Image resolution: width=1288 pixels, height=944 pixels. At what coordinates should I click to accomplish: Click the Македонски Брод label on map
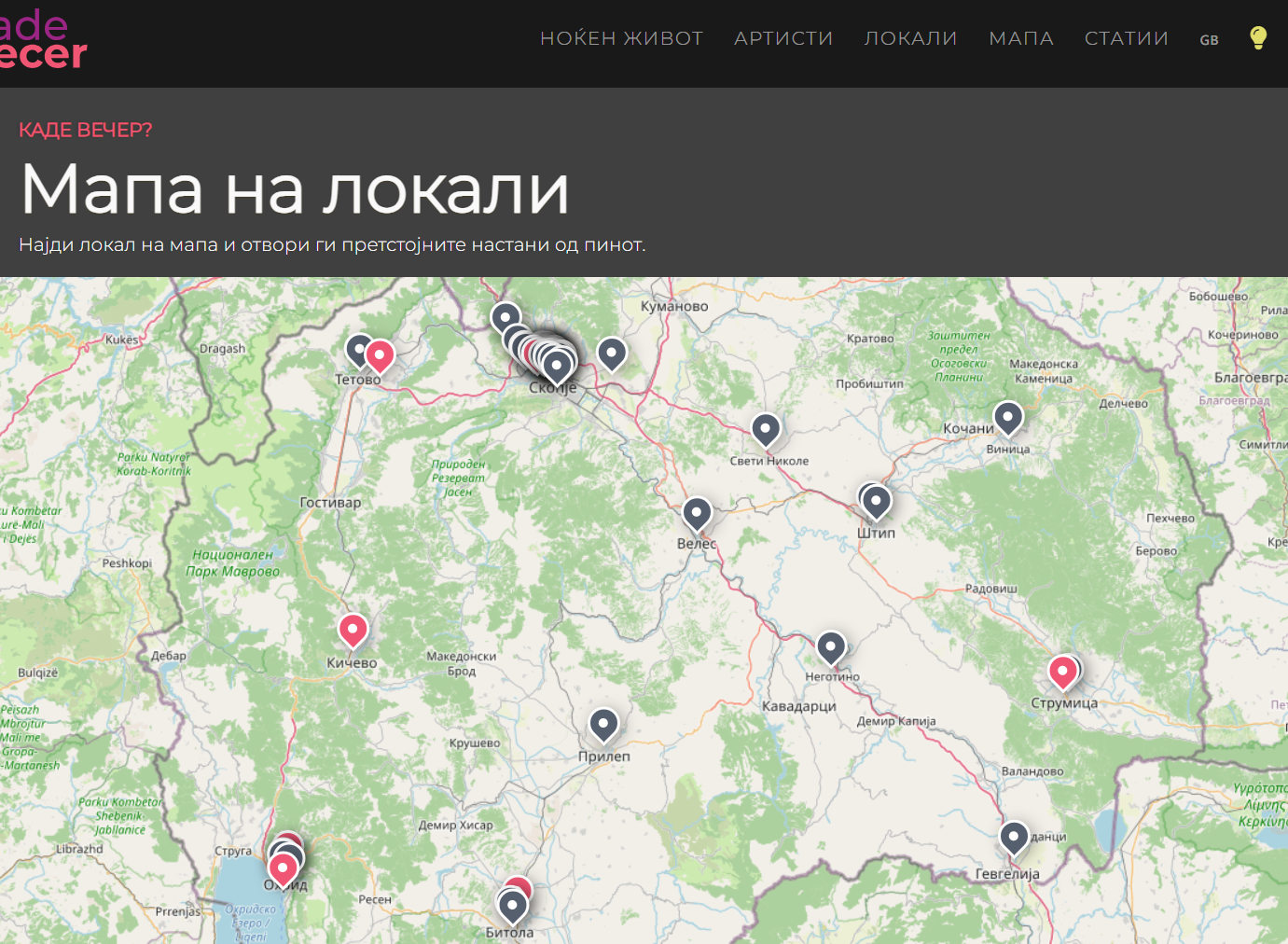pyautogui.click(x=462, y=663)
